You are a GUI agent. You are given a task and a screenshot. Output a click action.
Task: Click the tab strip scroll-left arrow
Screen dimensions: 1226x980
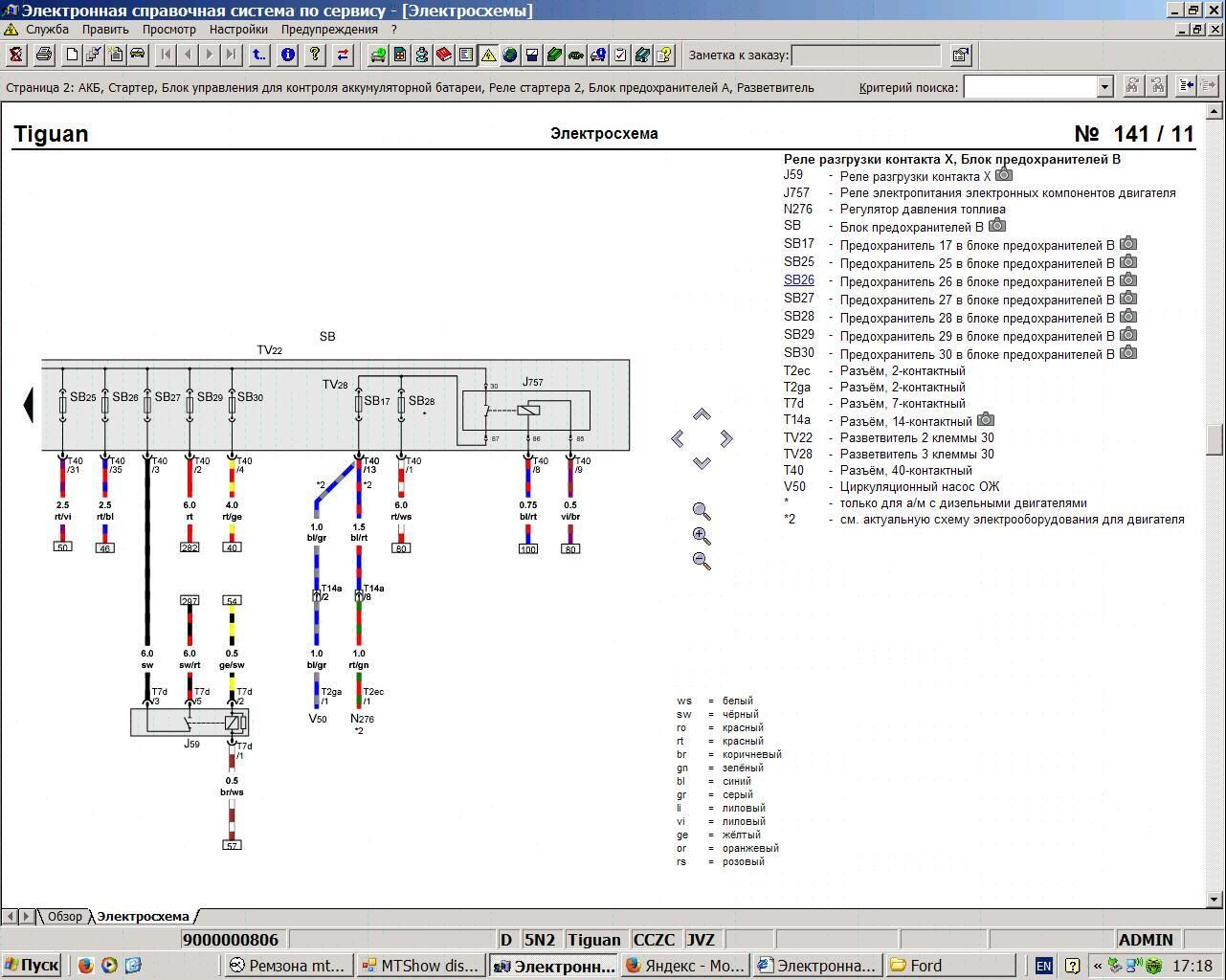[x=10, y=917]
